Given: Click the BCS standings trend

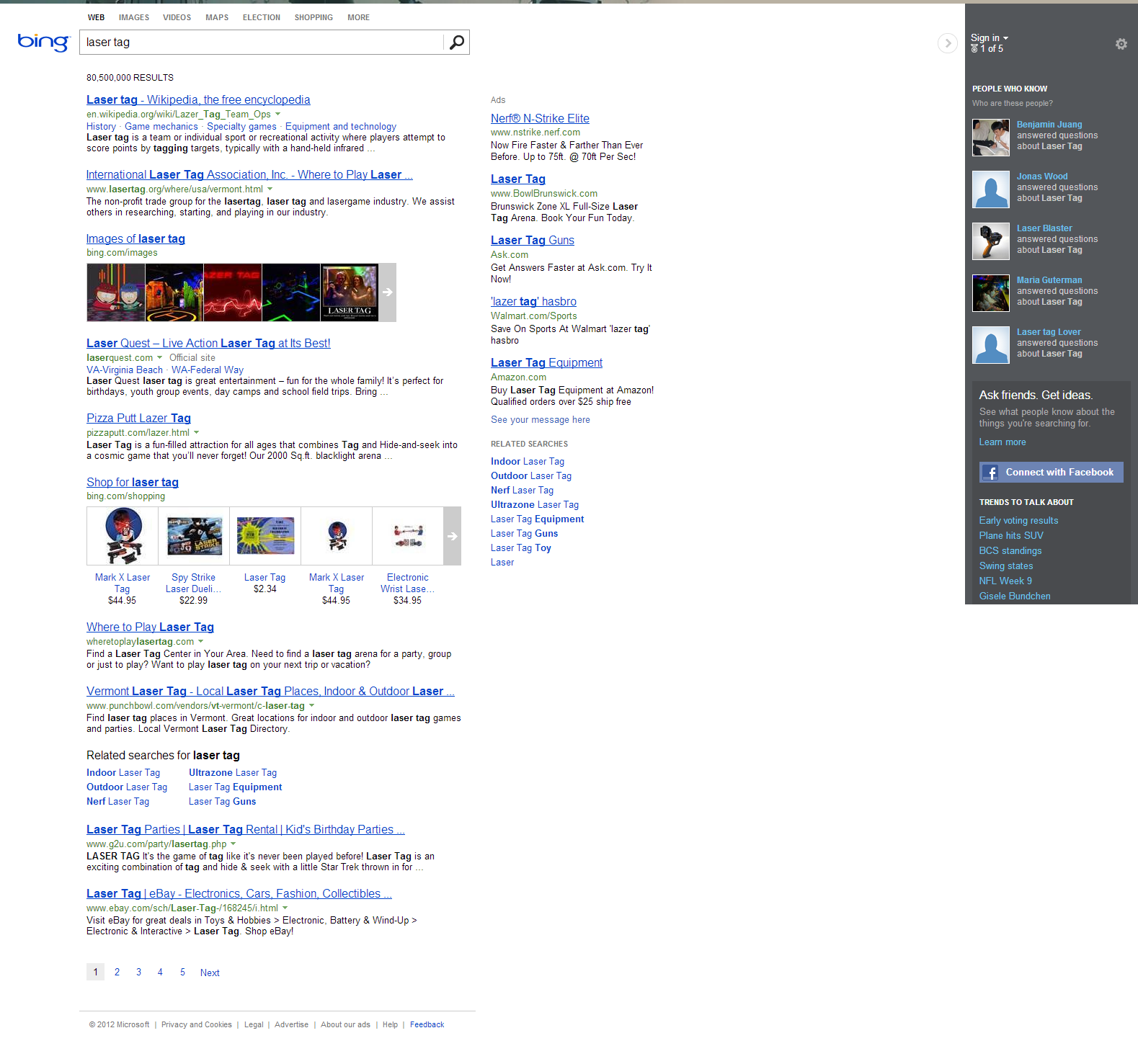Looking at the screenshot, I should [x=1010, y=550].
